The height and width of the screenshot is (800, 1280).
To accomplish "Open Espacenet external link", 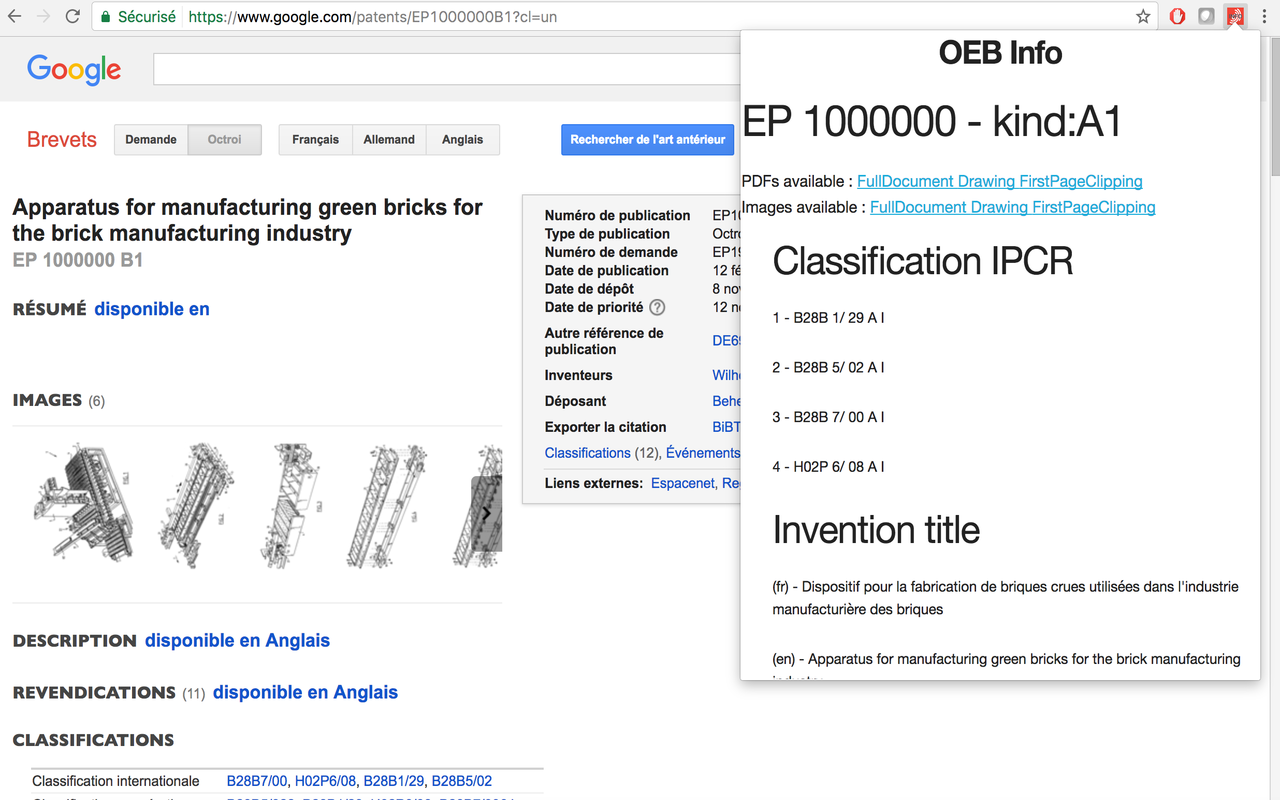I will point(682,483).
